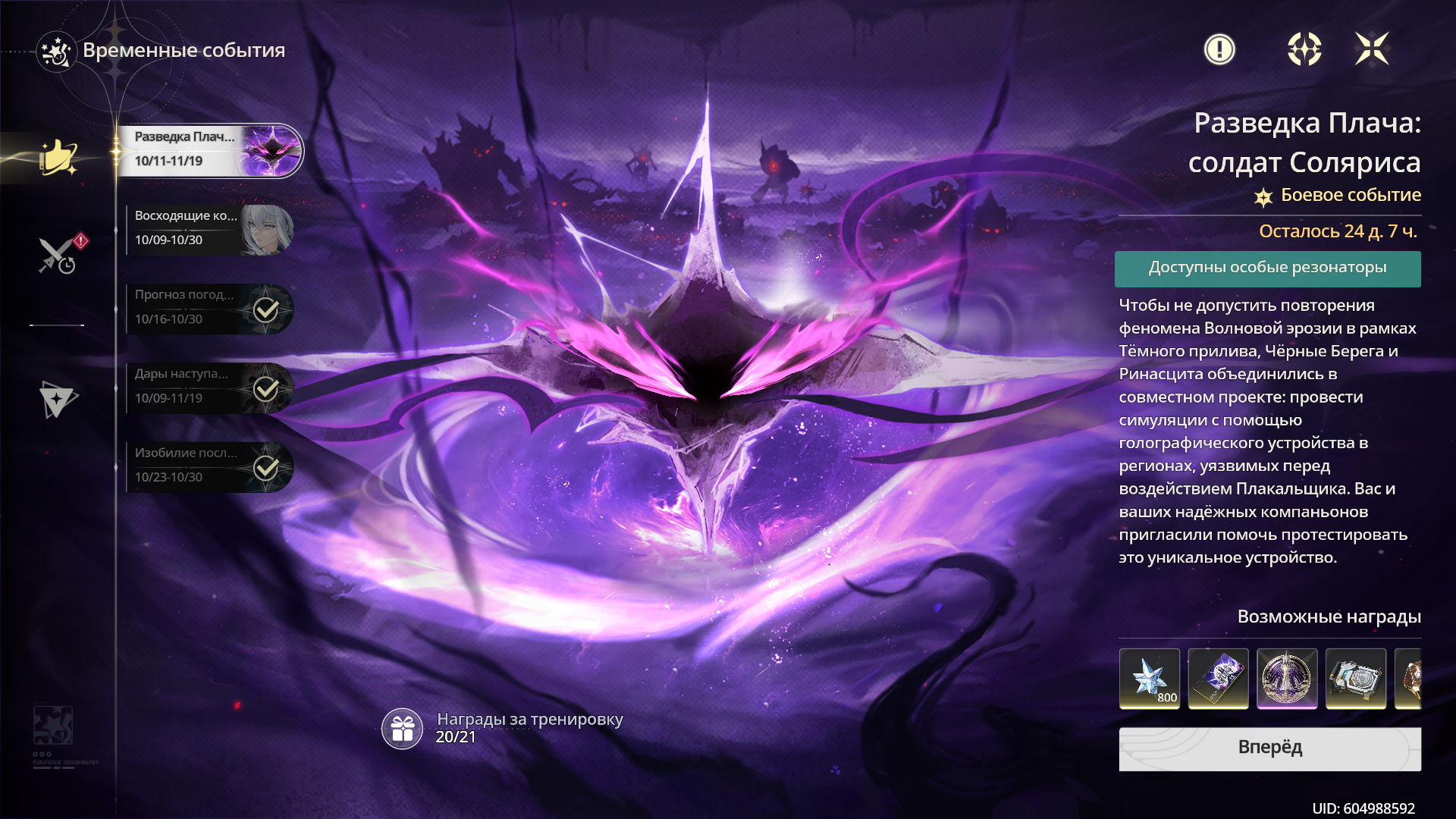View the 800 Astrite reward item
Image resolution: width=1456 pixels, height=819 pixels.
1150,678
